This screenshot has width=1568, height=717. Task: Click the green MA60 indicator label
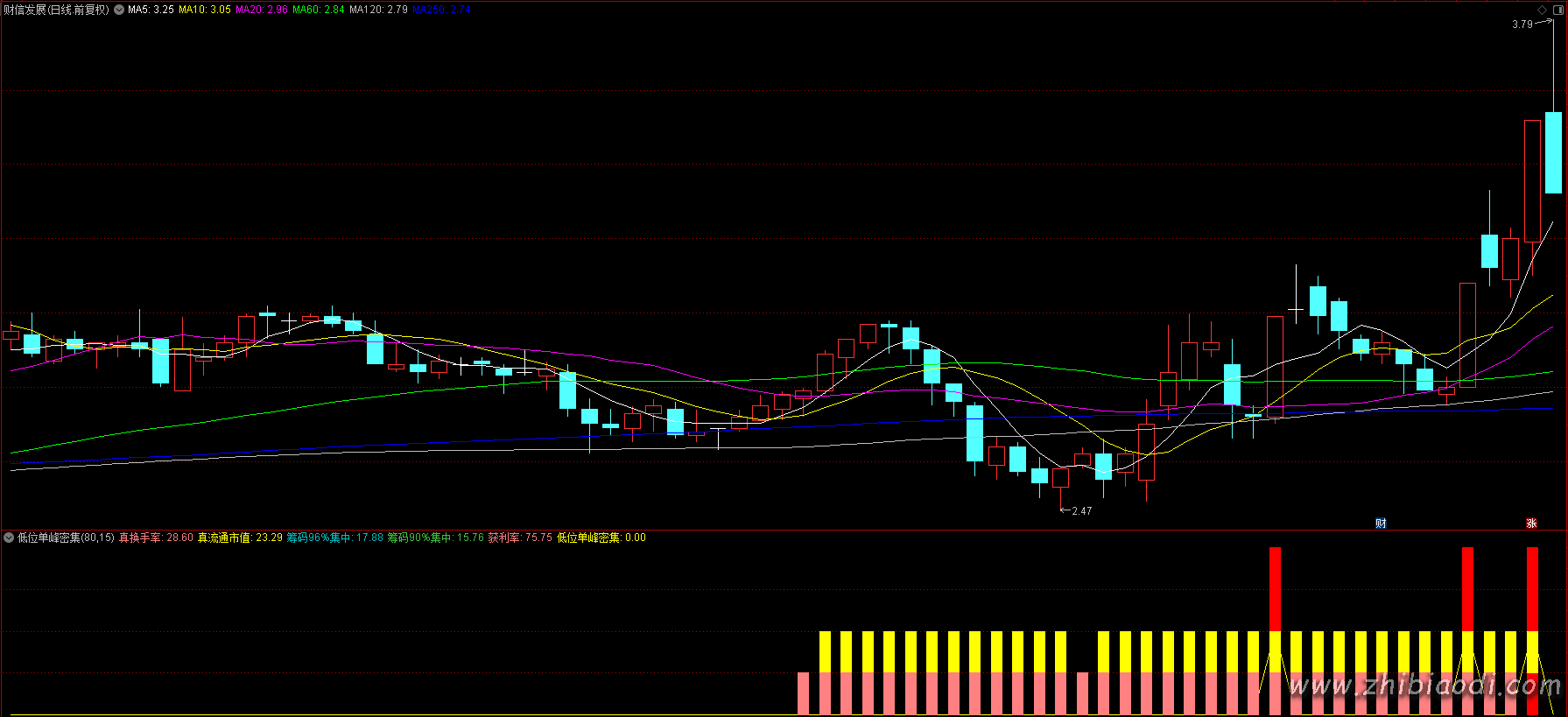[318, 10]
